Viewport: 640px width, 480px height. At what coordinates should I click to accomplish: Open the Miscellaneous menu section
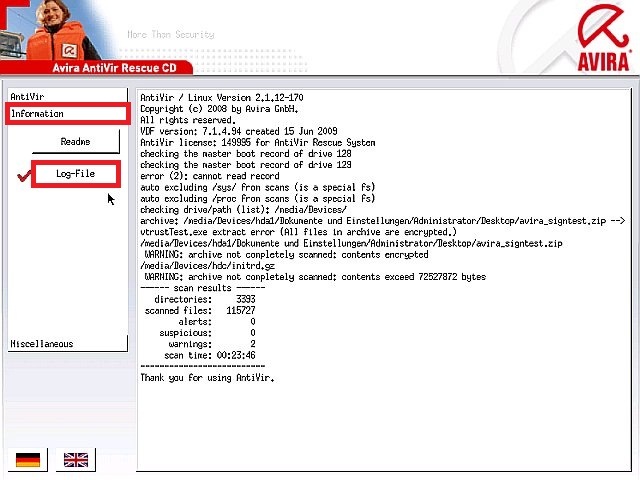(67, 344)
